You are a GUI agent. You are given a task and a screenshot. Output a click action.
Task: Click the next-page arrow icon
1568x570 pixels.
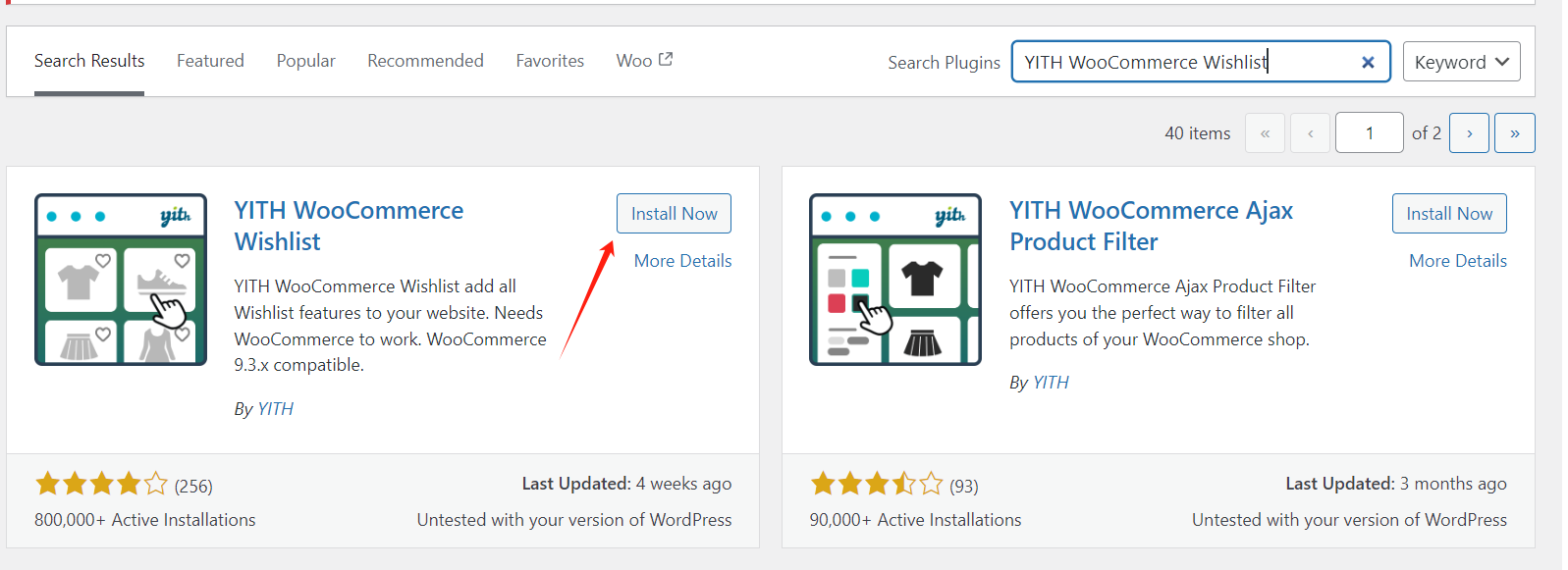click(x=1469, y=132)
